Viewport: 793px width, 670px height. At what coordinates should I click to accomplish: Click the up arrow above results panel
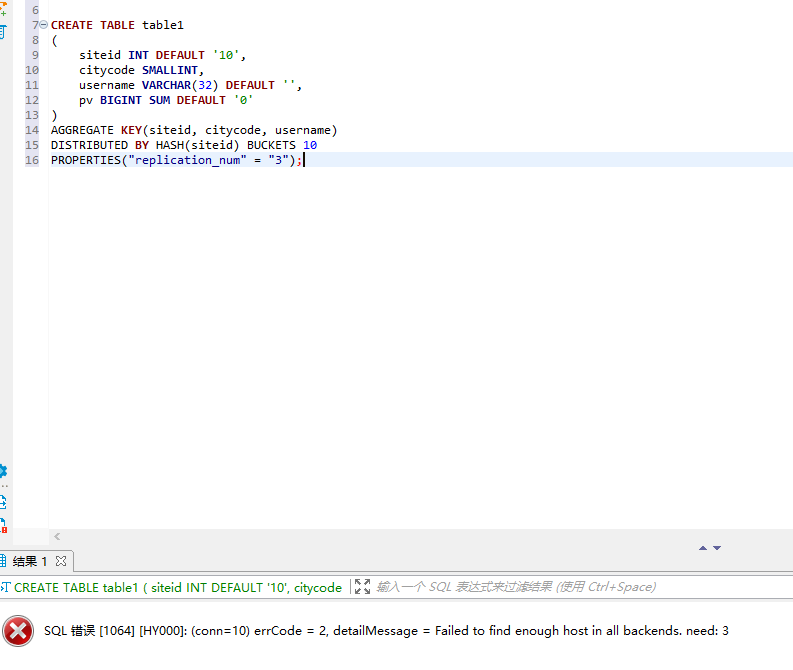703,548
